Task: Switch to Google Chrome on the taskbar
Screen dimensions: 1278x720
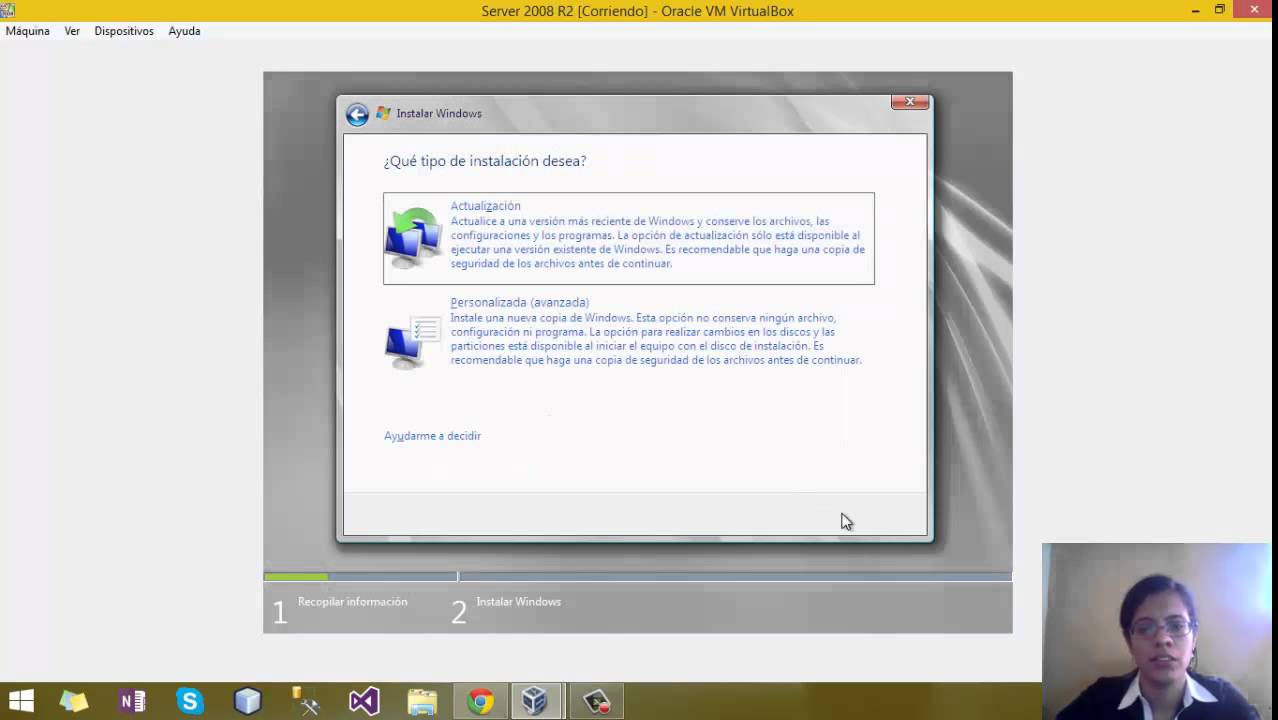Action: tap(481, 701)
